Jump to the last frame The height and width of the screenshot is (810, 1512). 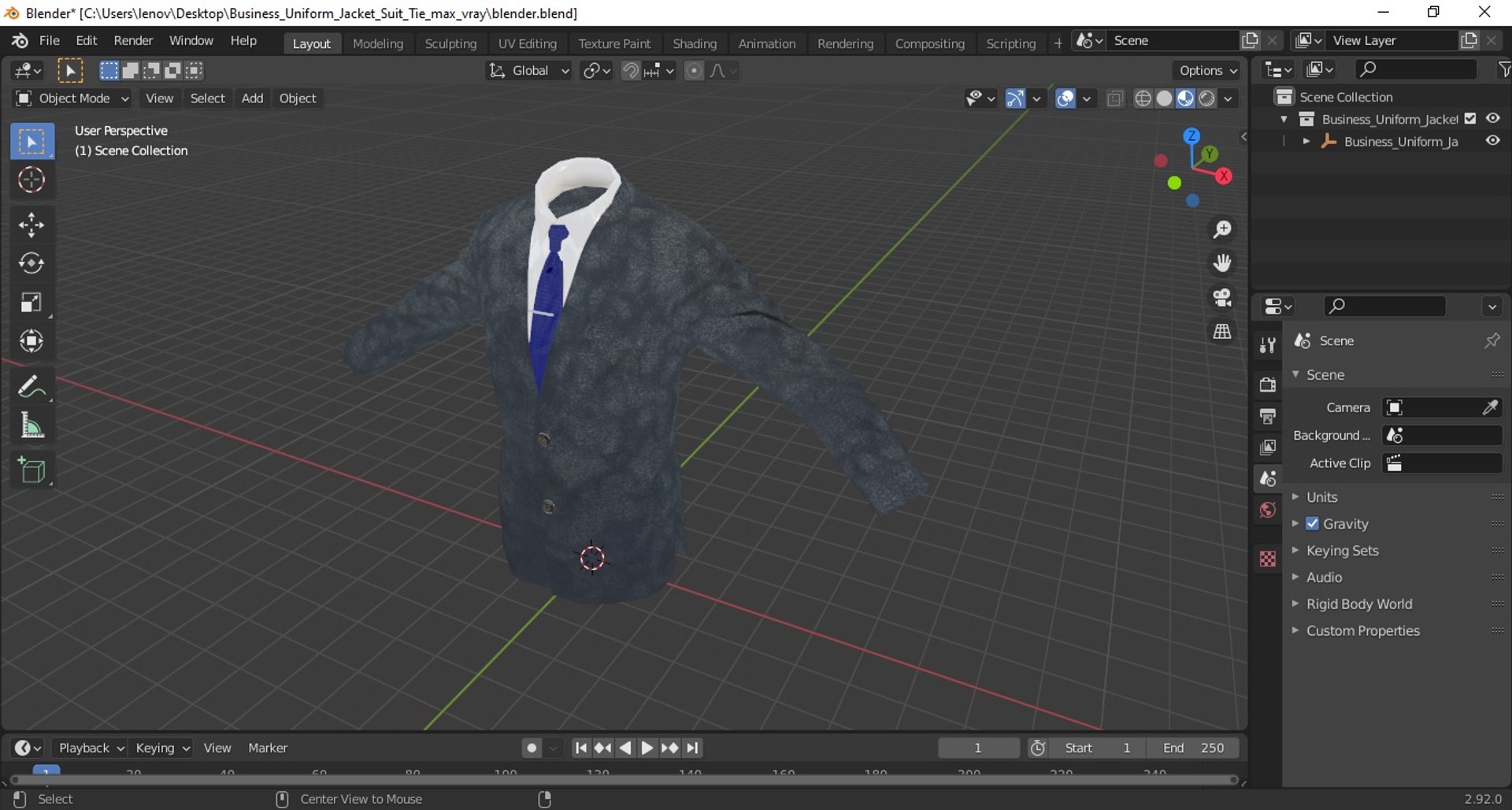point(692,748)
